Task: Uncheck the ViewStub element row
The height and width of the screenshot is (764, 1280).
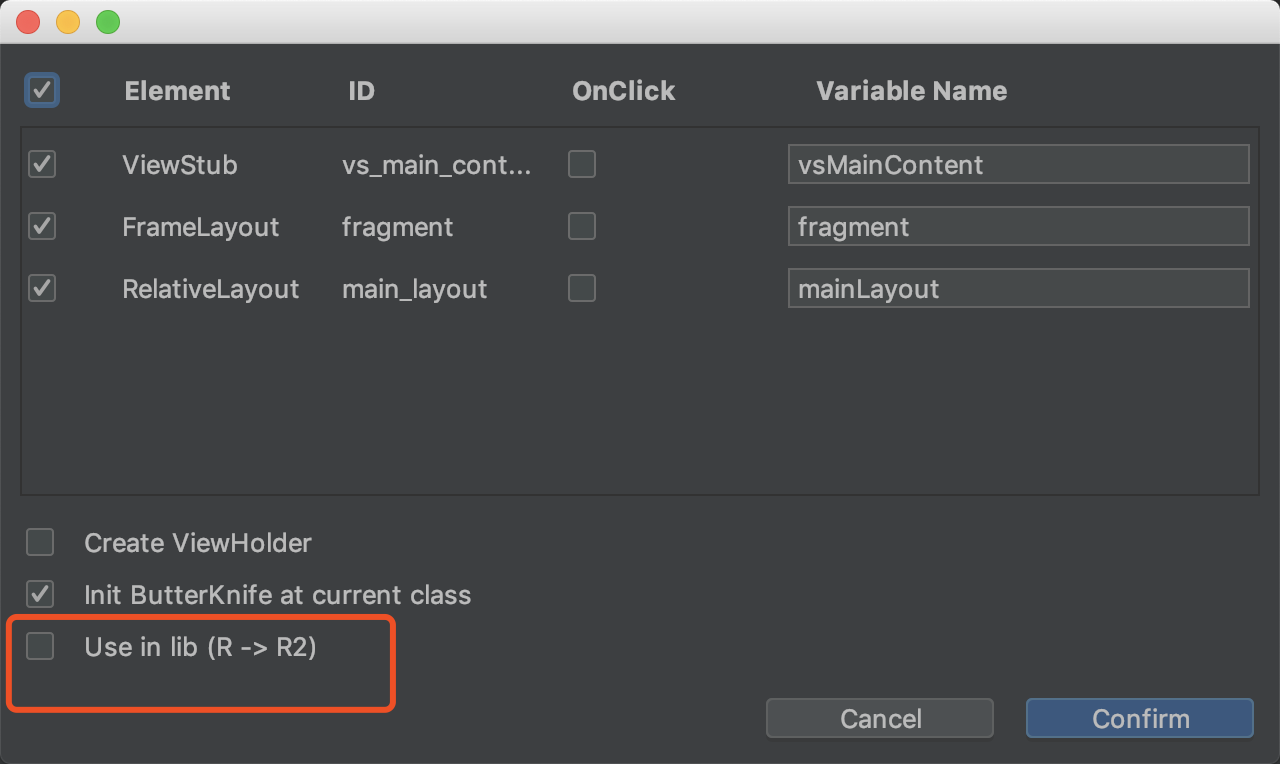Action: (x=41, y=164)
